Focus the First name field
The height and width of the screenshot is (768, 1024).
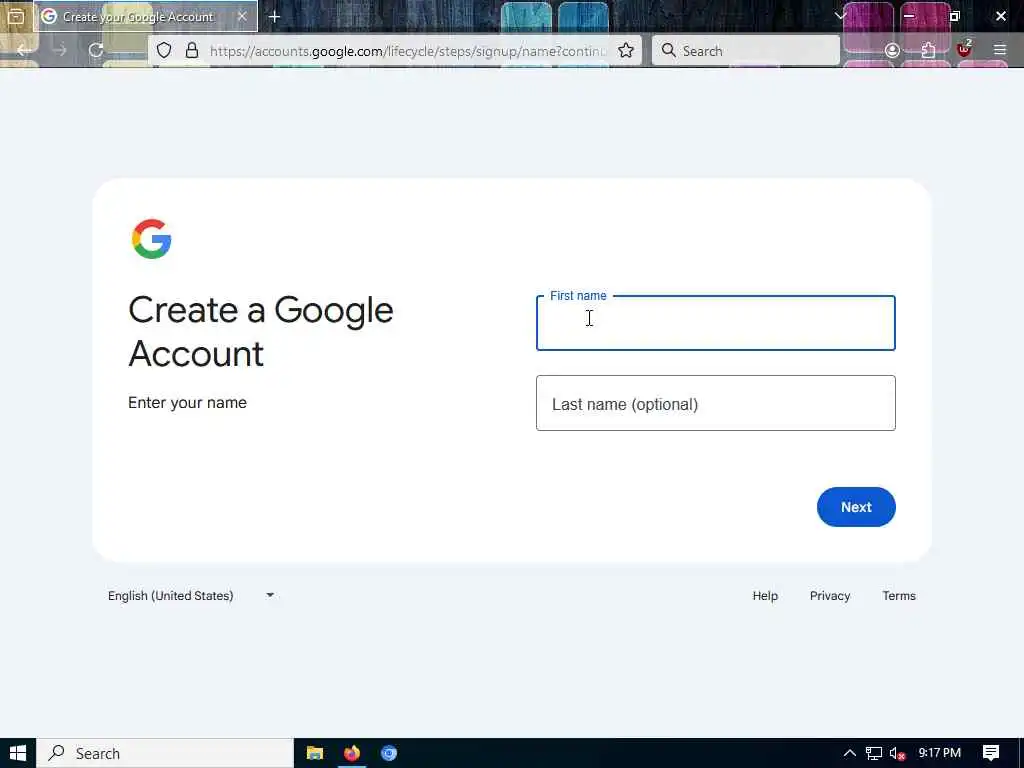pos(716,323)
